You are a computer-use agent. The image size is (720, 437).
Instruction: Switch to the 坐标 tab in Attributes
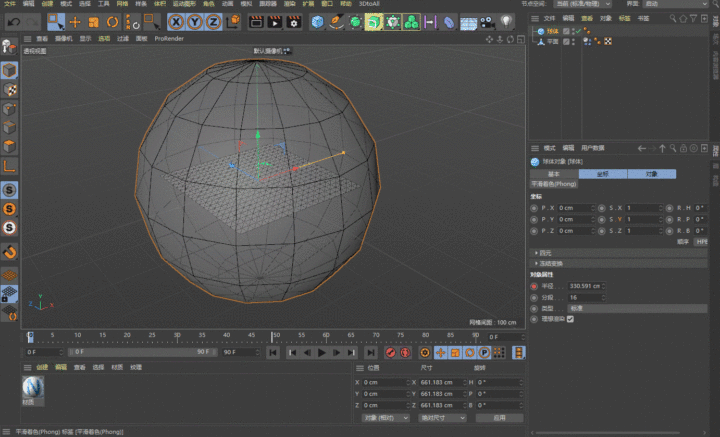point(602,173)
